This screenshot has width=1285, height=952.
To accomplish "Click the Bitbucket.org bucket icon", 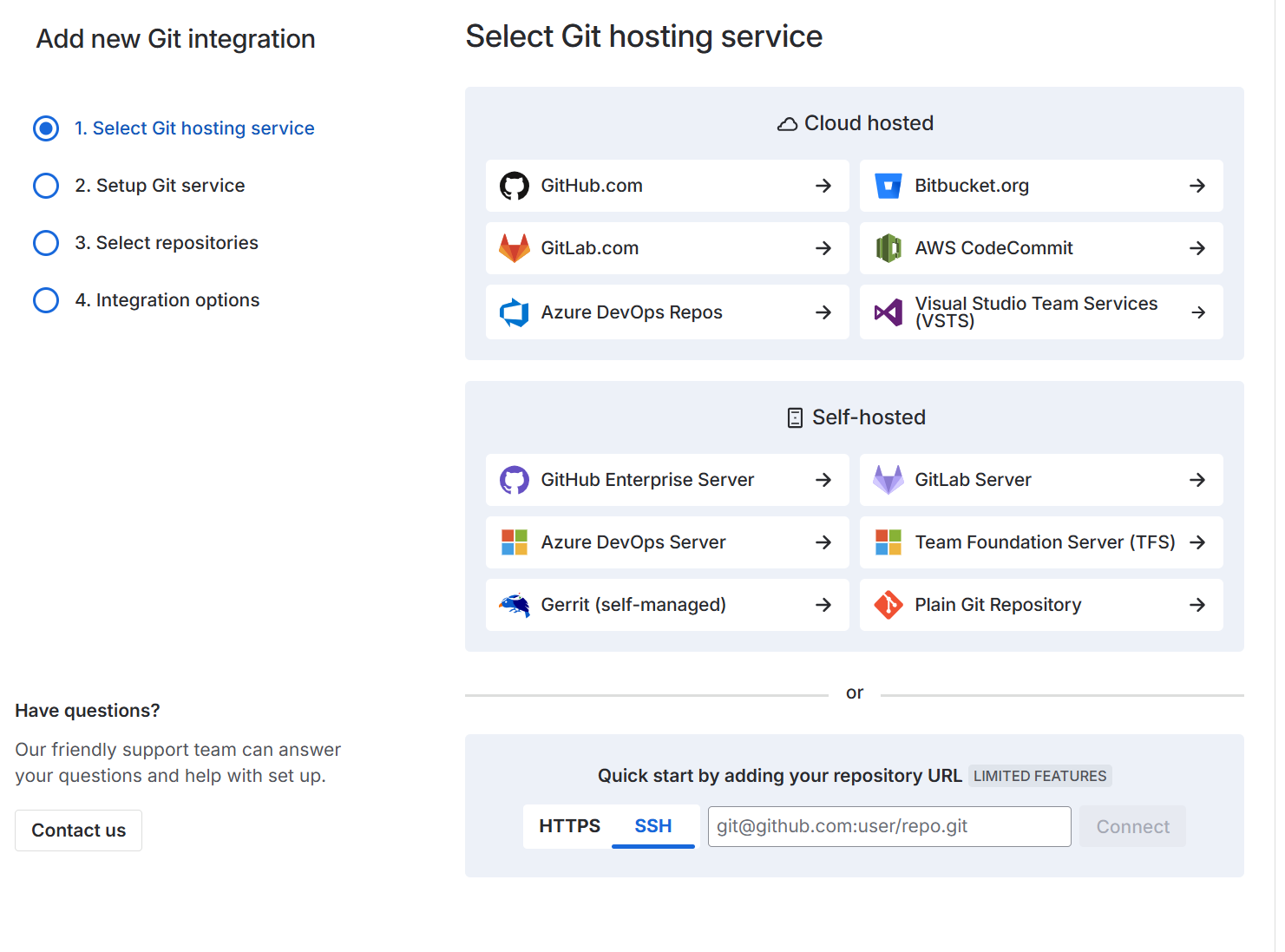I will (888, 186).
